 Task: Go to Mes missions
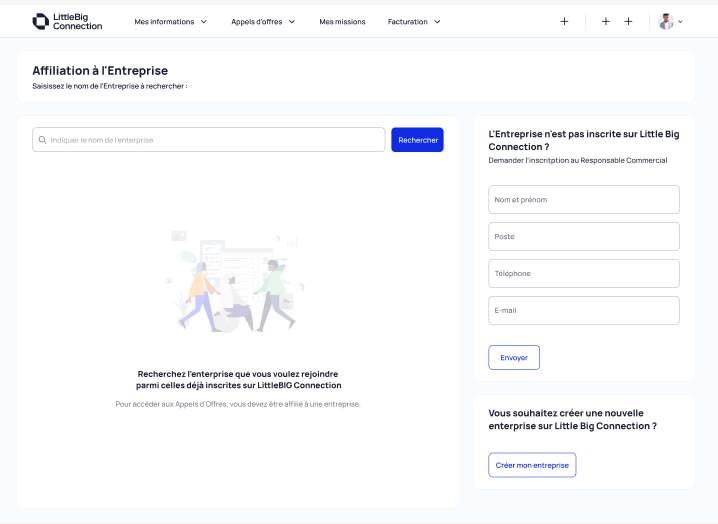tap(342, 22)
